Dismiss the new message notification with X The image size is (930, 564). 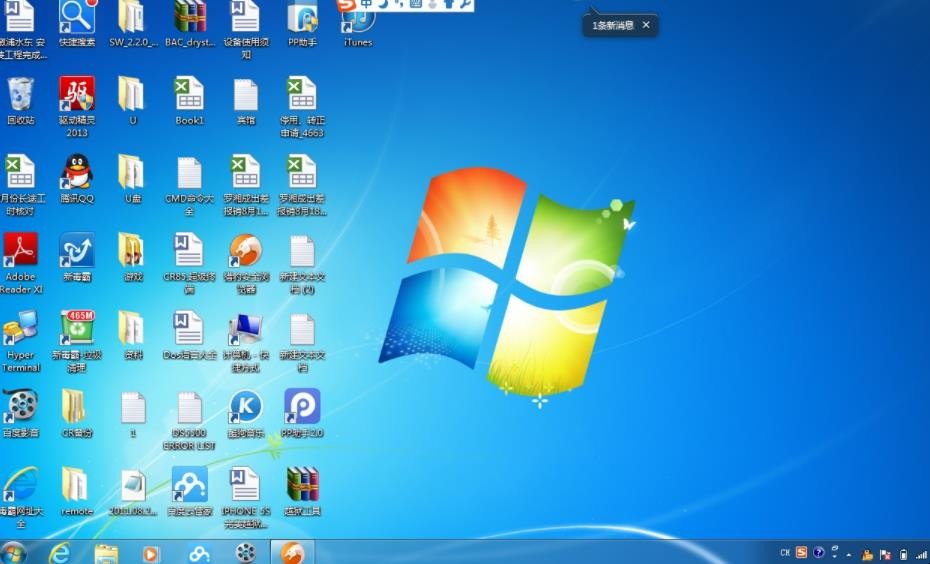pos(646,25)
